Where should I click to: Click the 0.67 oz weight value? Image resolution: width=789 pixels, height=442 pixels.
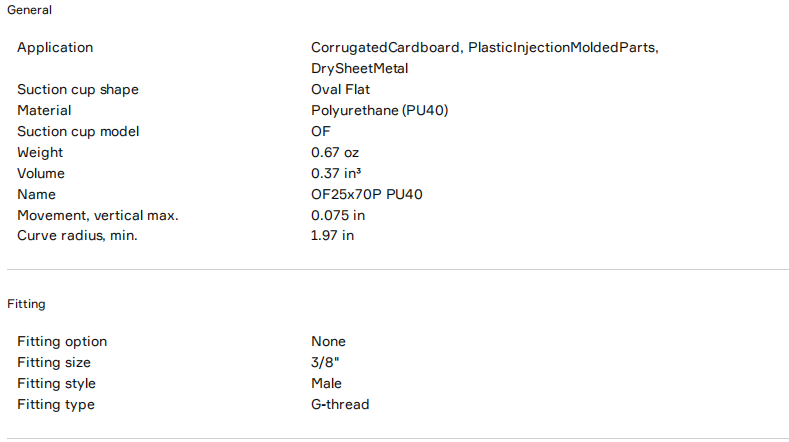pos(335,153)
